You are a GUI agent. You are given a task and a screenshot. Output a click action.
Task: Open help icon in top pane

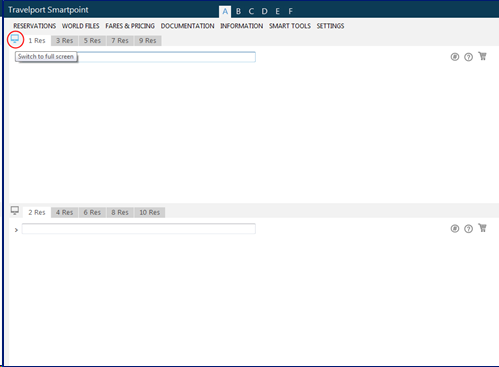pos(468,57)
